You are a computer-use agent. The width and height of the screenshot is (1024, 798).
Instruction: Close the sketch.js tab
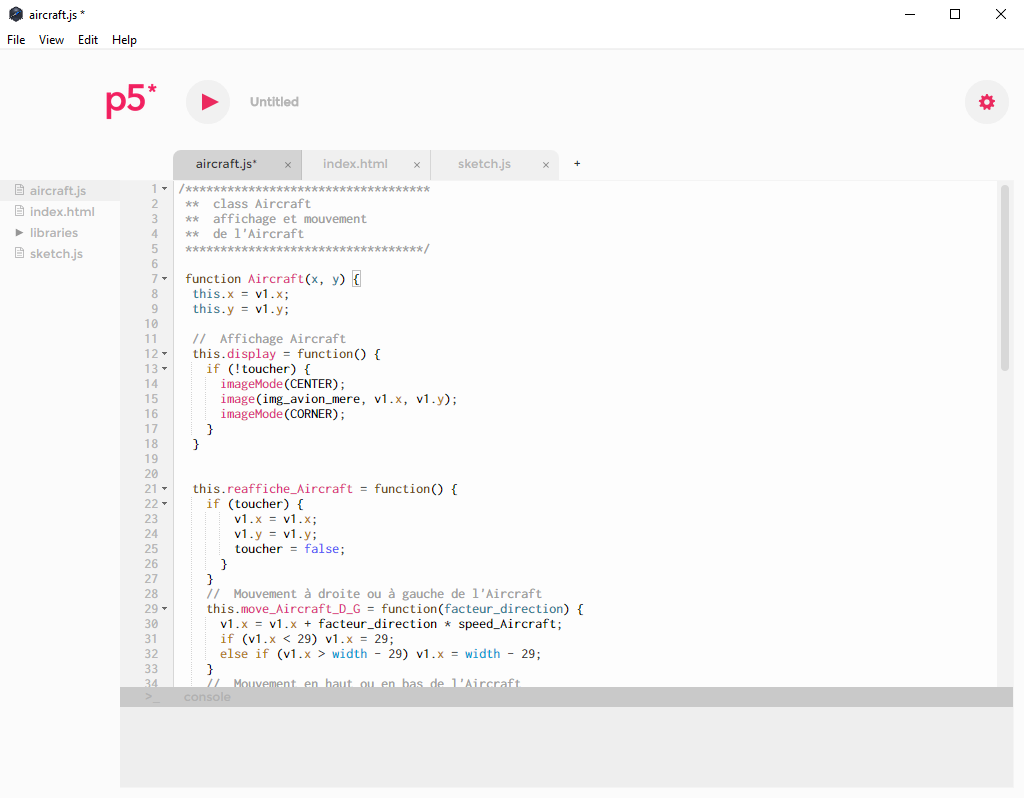546,165
